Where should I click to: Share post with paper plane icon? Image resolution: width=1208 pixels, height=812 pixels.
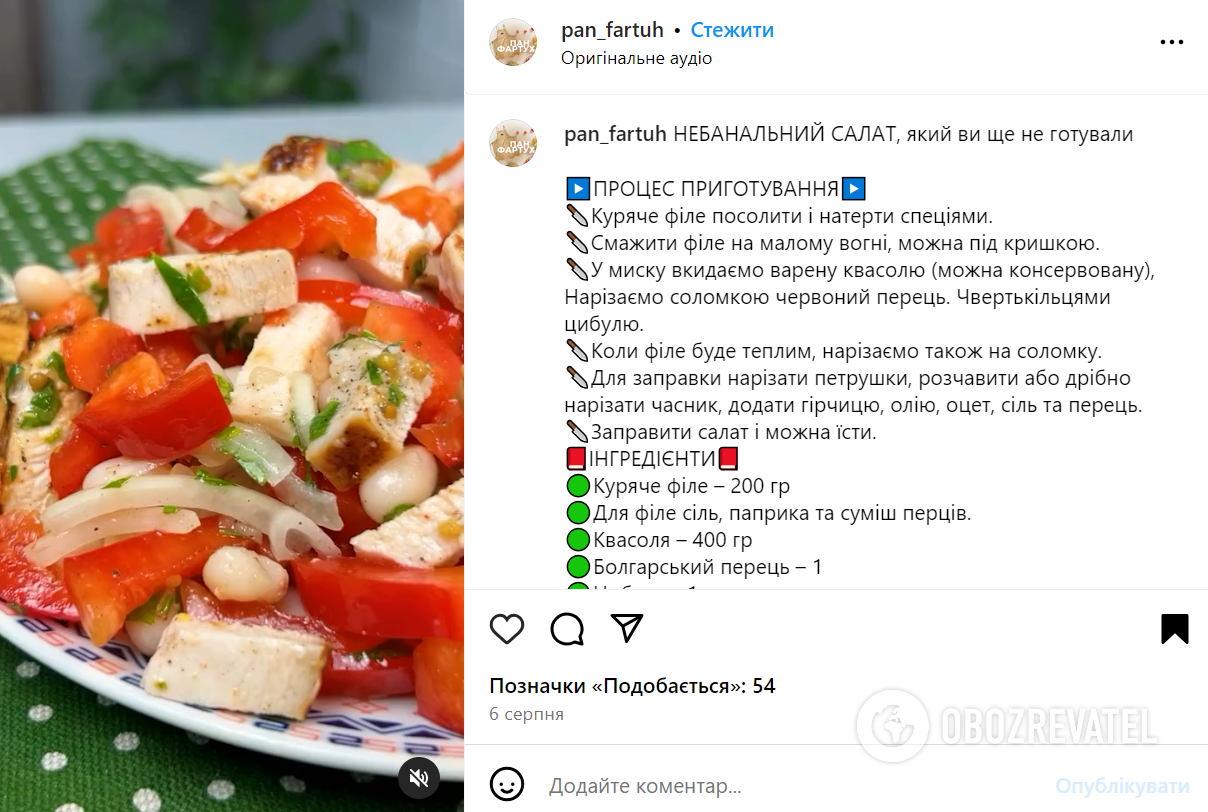(x=627, y=628)
